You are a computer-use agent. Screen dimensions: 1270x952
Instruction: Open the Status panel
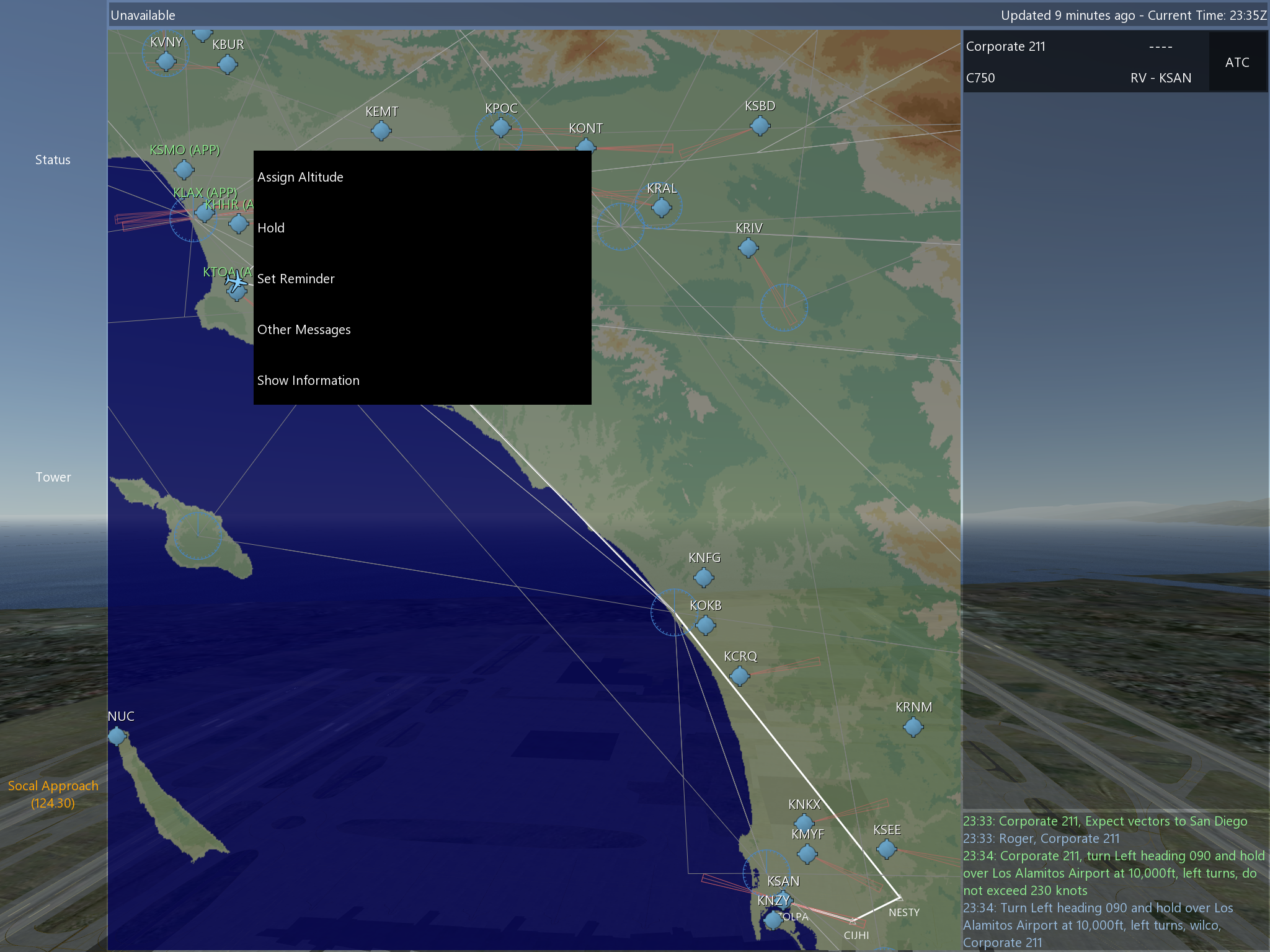click(53, 160)
